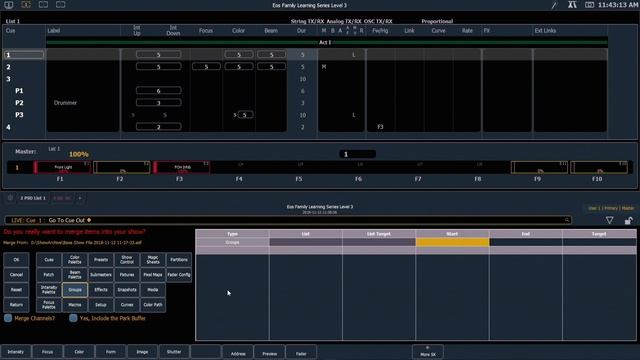
Task: Add a new tab with plus icon
Action: click(x=80, y=198)
